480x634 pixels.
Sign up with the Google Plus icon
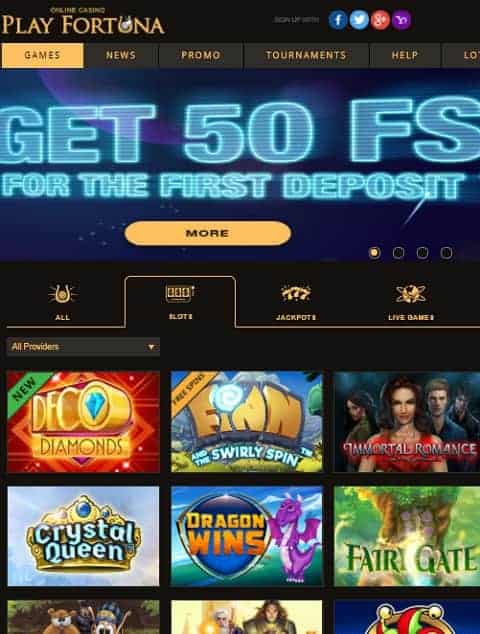380,20
